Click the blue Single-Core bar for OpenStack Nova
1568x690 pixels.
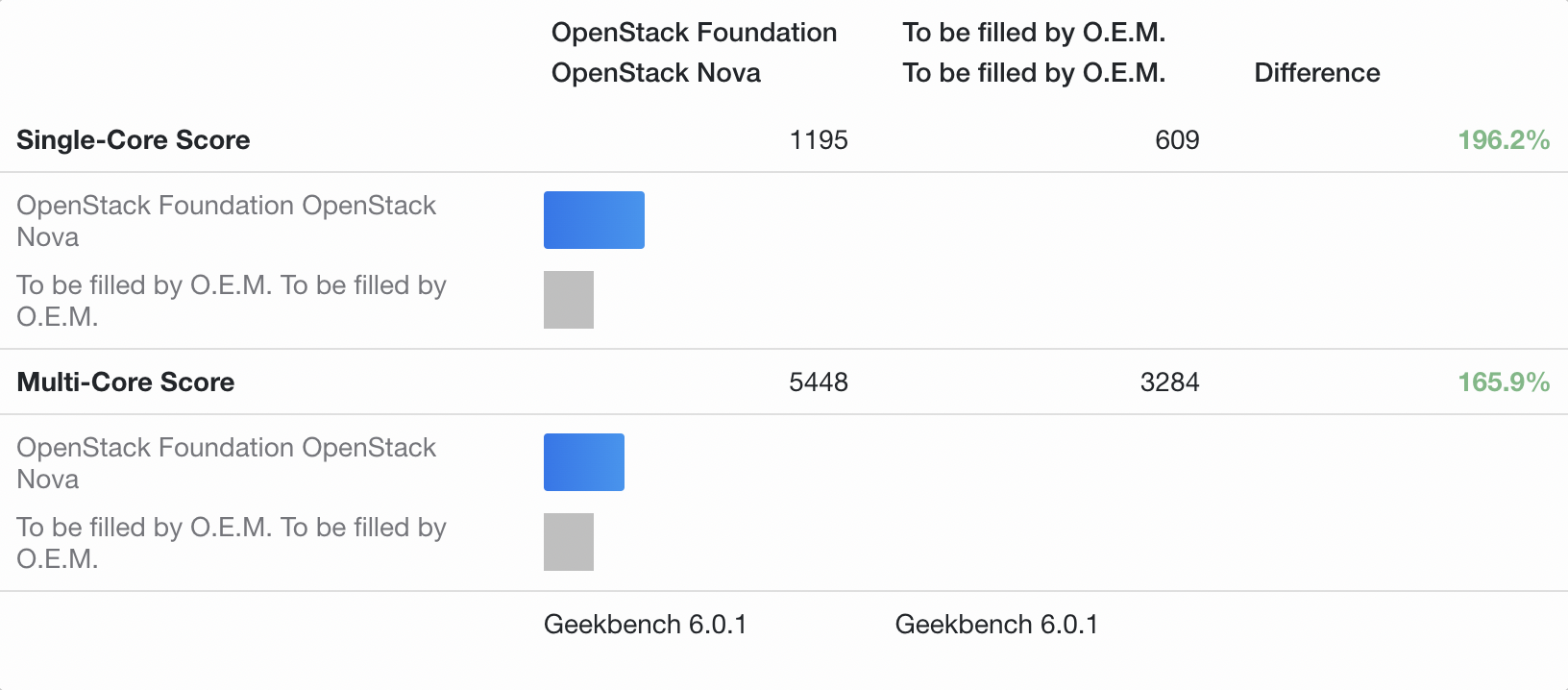pyautogui.click(x=594, y=220)
